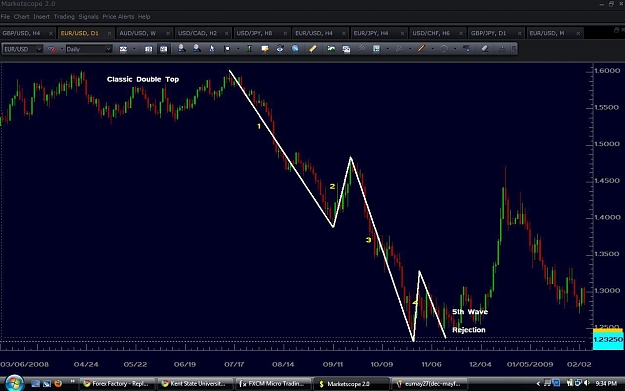
Task: Open the Daily timeframe dropdown
Action: (89, 49)
